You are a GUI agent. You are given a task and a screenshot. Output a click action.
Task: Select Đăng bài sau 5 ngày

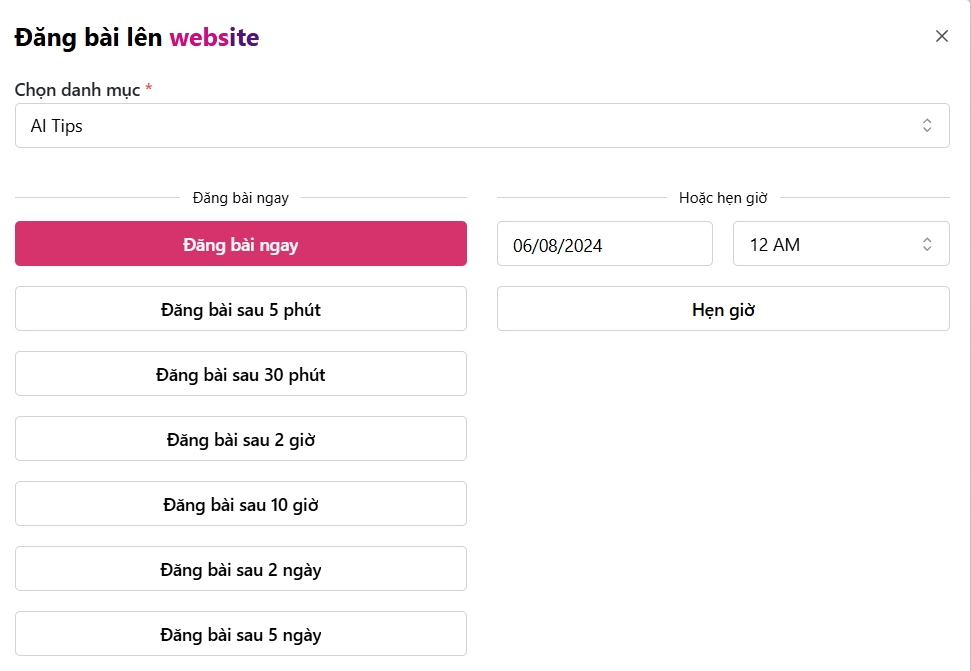(x=240, y=634)
